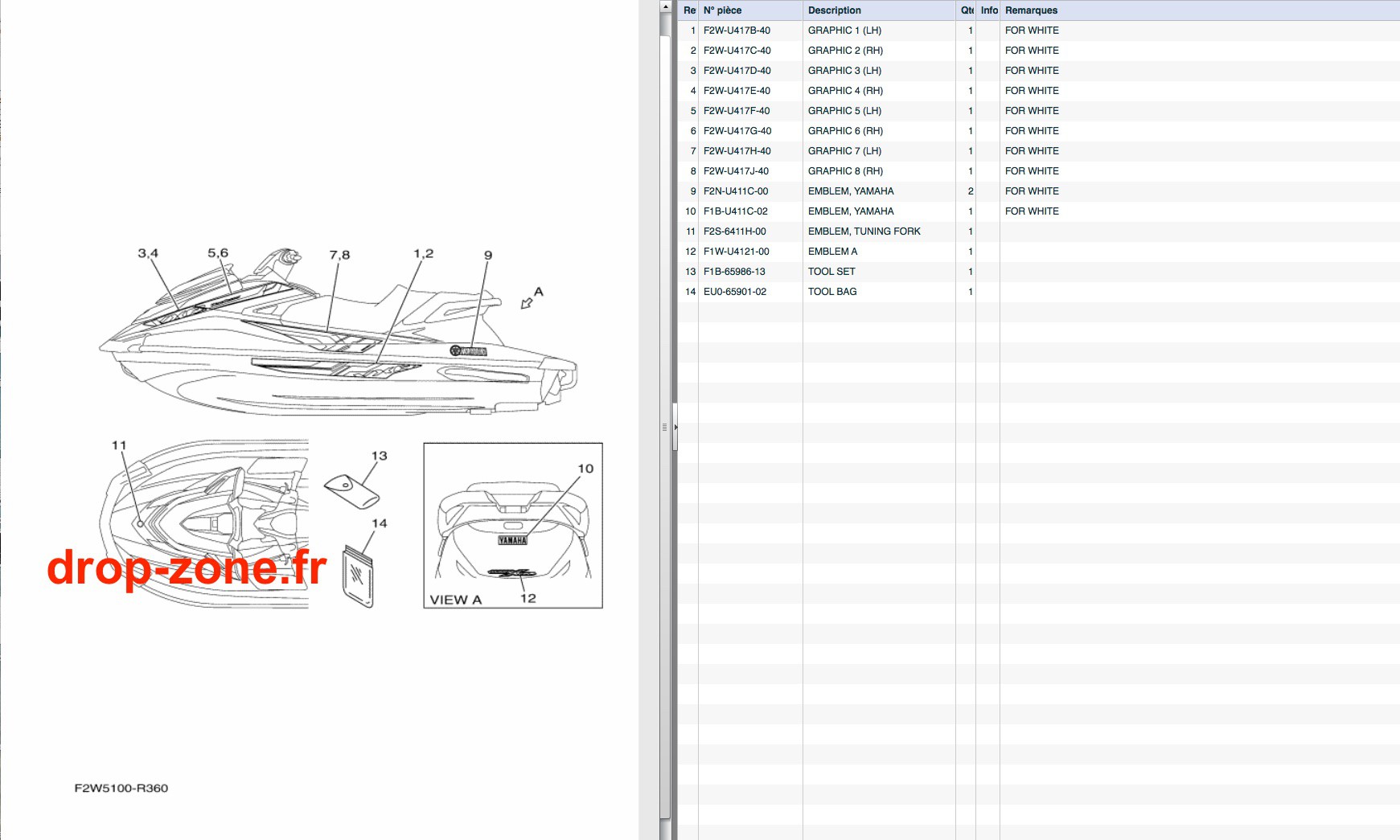This screenshot has height=840, width=1400.
Task: Select the TOOL SET row
Action: click(x=1039, y=272)
